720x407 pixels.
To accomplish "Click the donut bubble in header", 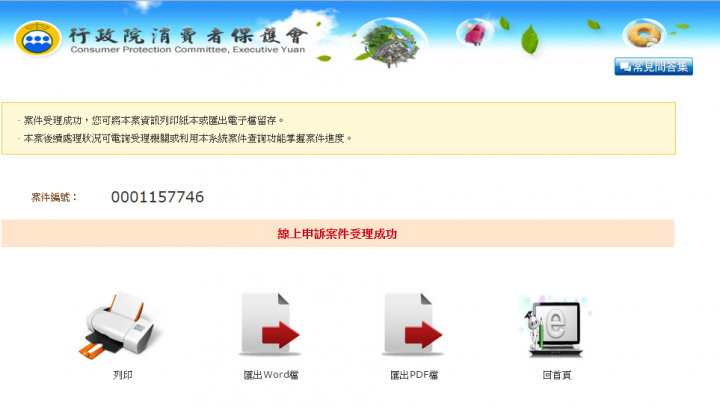I will (644, 34).
